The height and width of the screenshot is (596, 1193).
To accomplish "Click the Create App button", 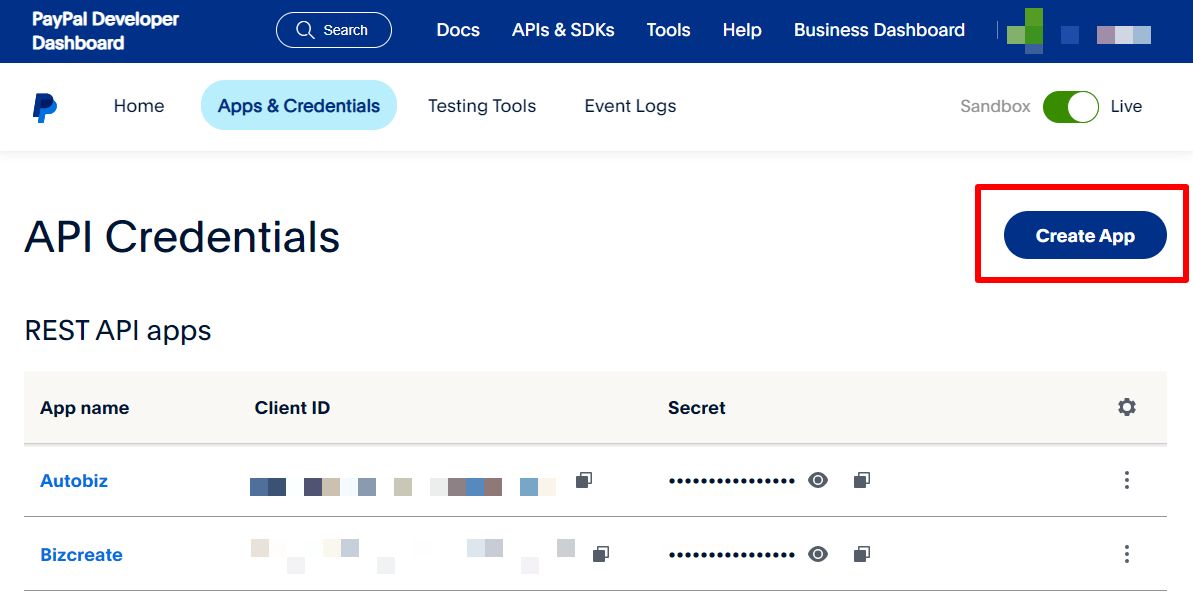I will pos(1085,235).
